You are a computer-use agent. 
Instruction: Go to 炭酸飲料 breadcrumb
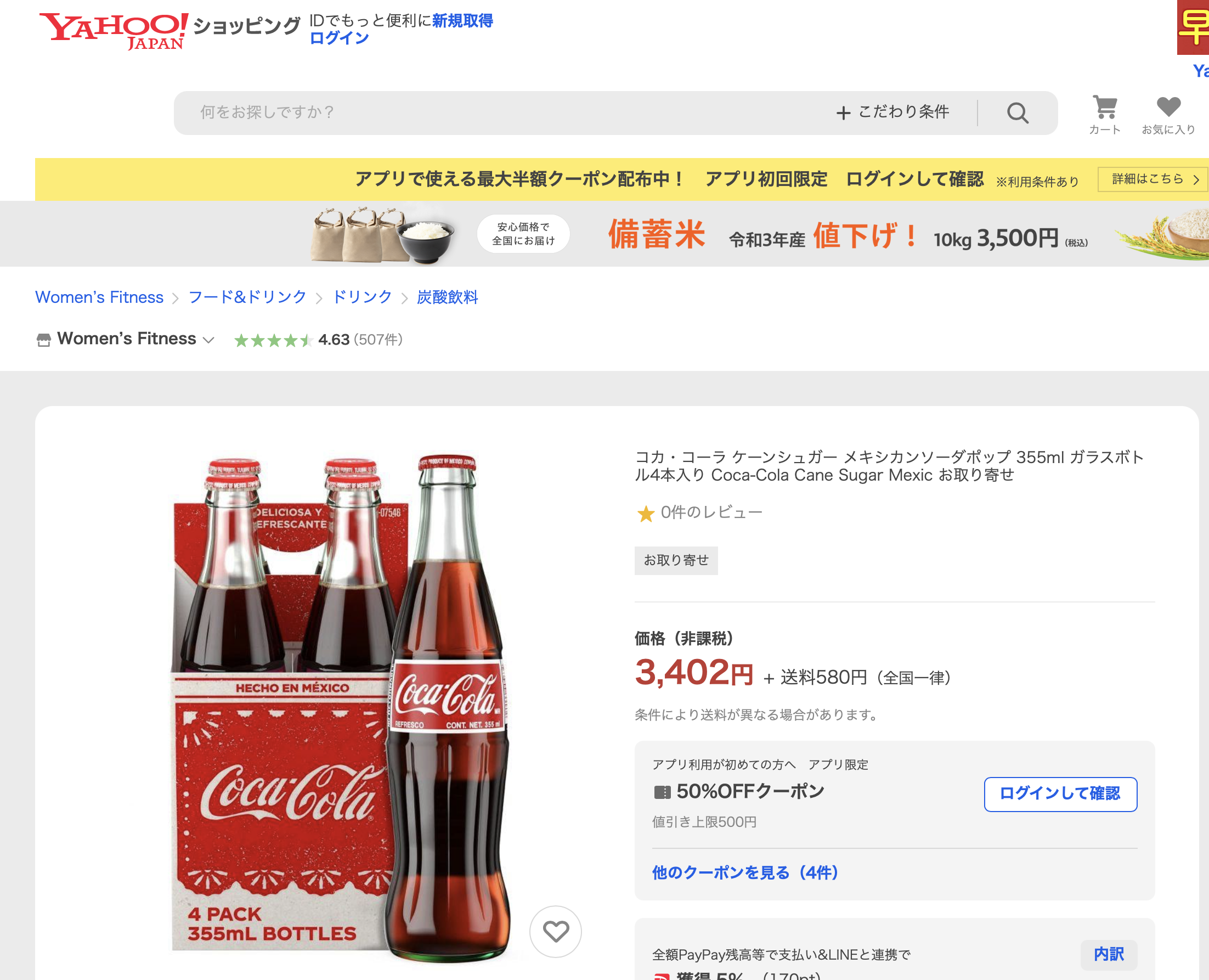coord(447,297)
